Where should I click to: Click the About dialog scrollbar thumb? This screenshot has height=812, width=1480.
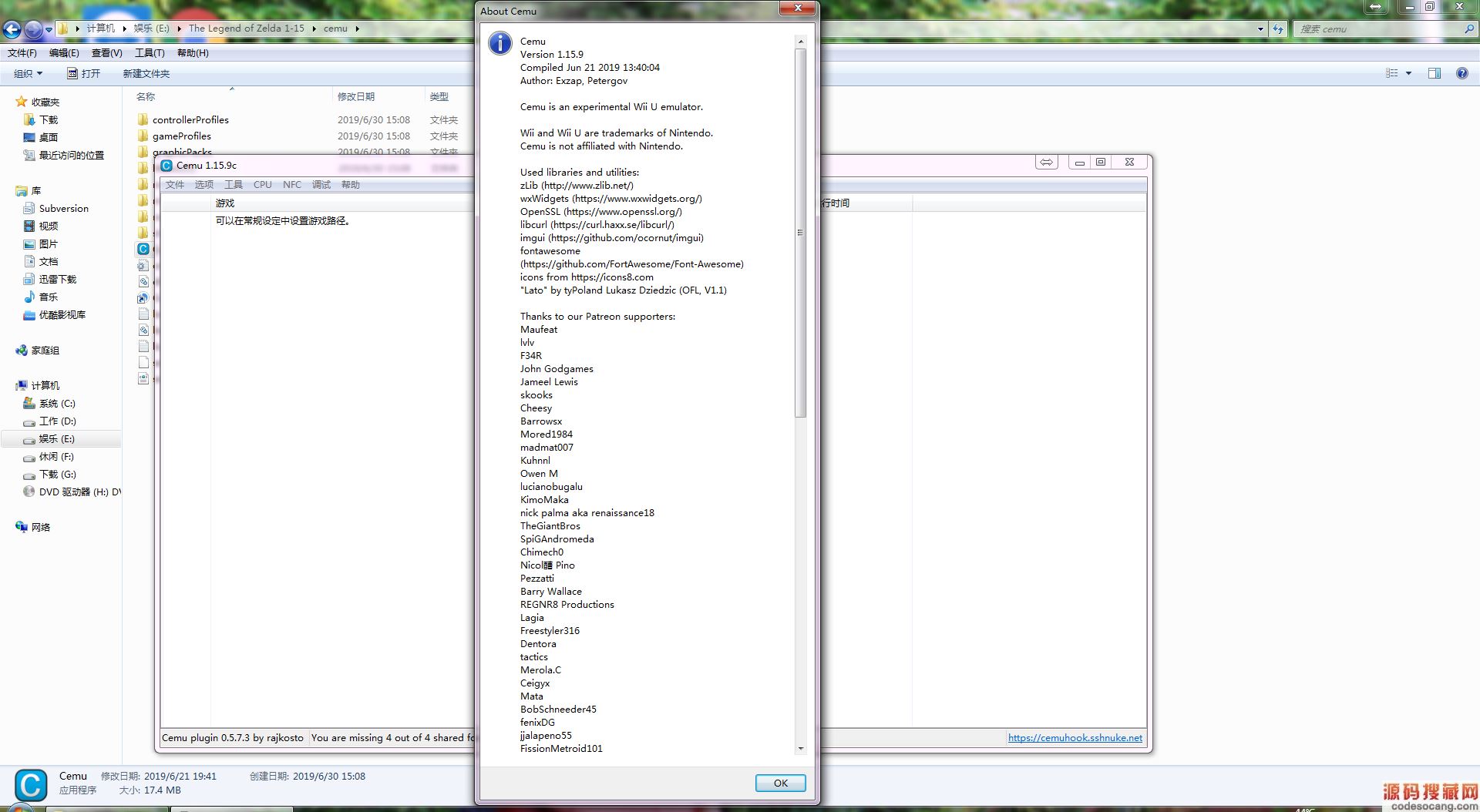(x=800, y=233)
